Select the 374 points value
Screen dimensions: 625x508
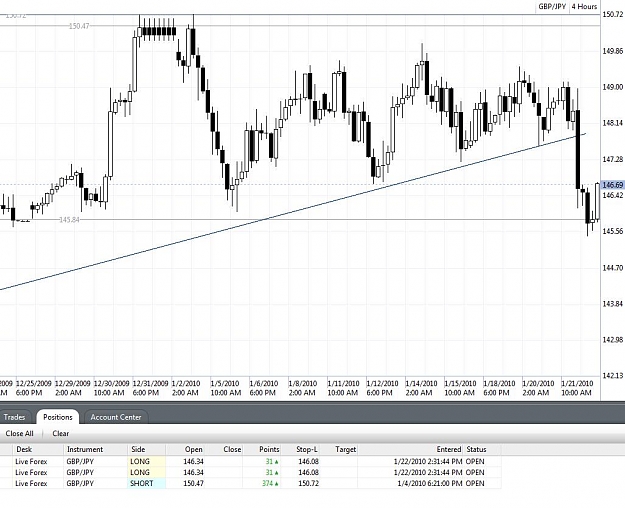[x=269, y=483]
